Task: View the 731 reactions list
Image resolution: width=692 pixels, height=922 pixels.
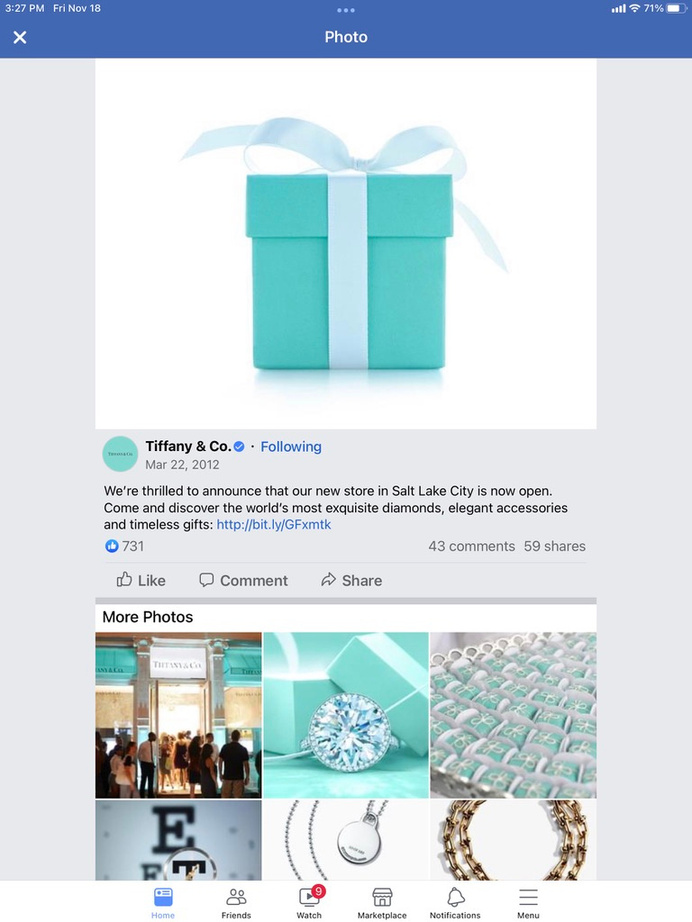Action: (125, 546)
